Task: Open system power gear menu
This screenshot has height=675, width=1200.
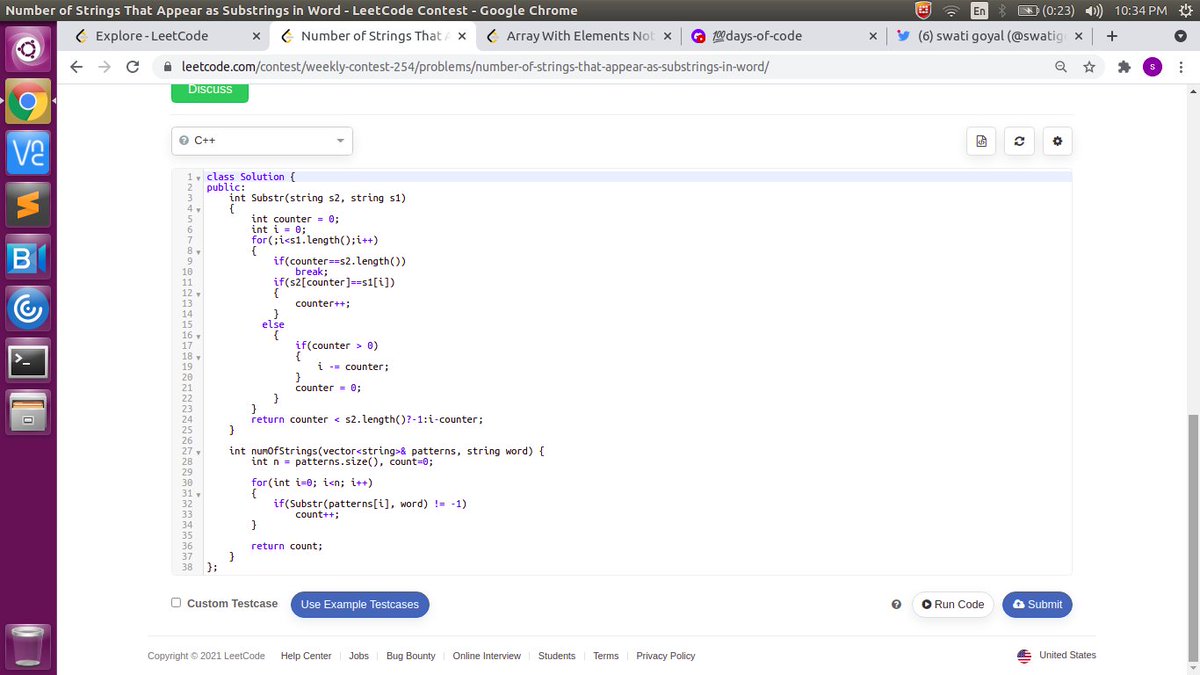Action: tap(1185, 10)
